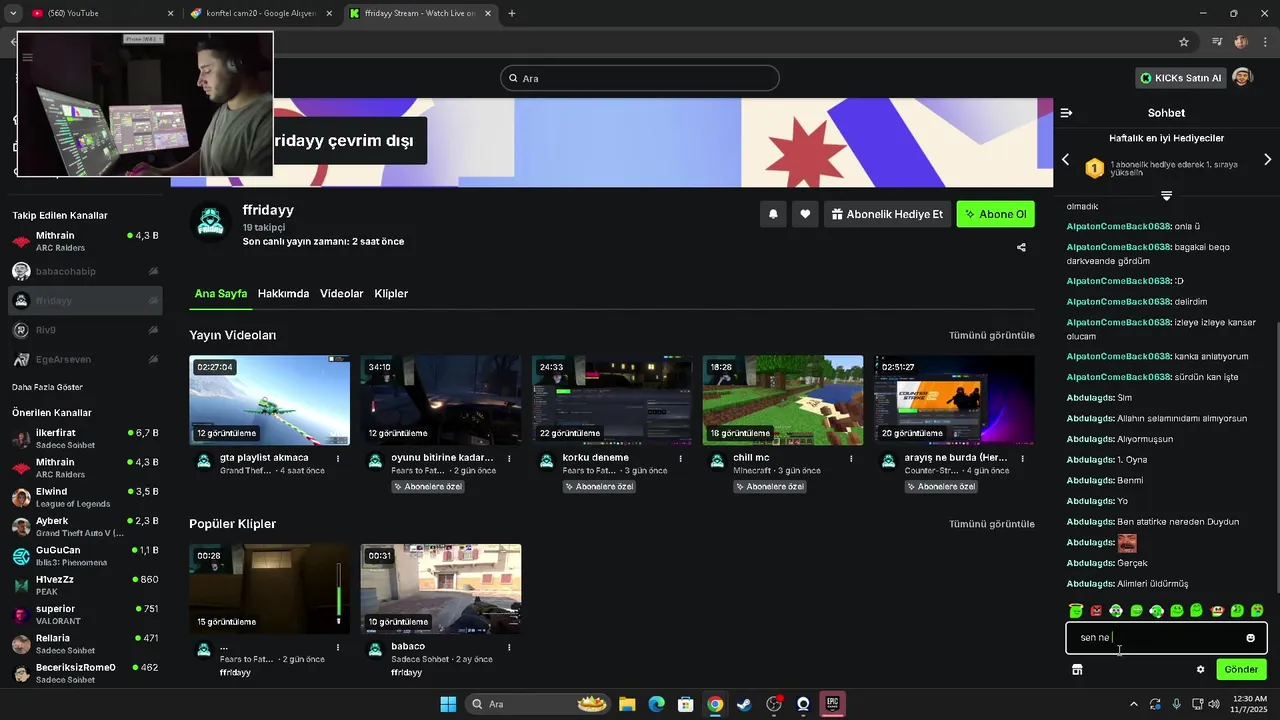Open korku deneme video thumbnail
This screenshot has height=720, width=1280.
tap(612, 400)
